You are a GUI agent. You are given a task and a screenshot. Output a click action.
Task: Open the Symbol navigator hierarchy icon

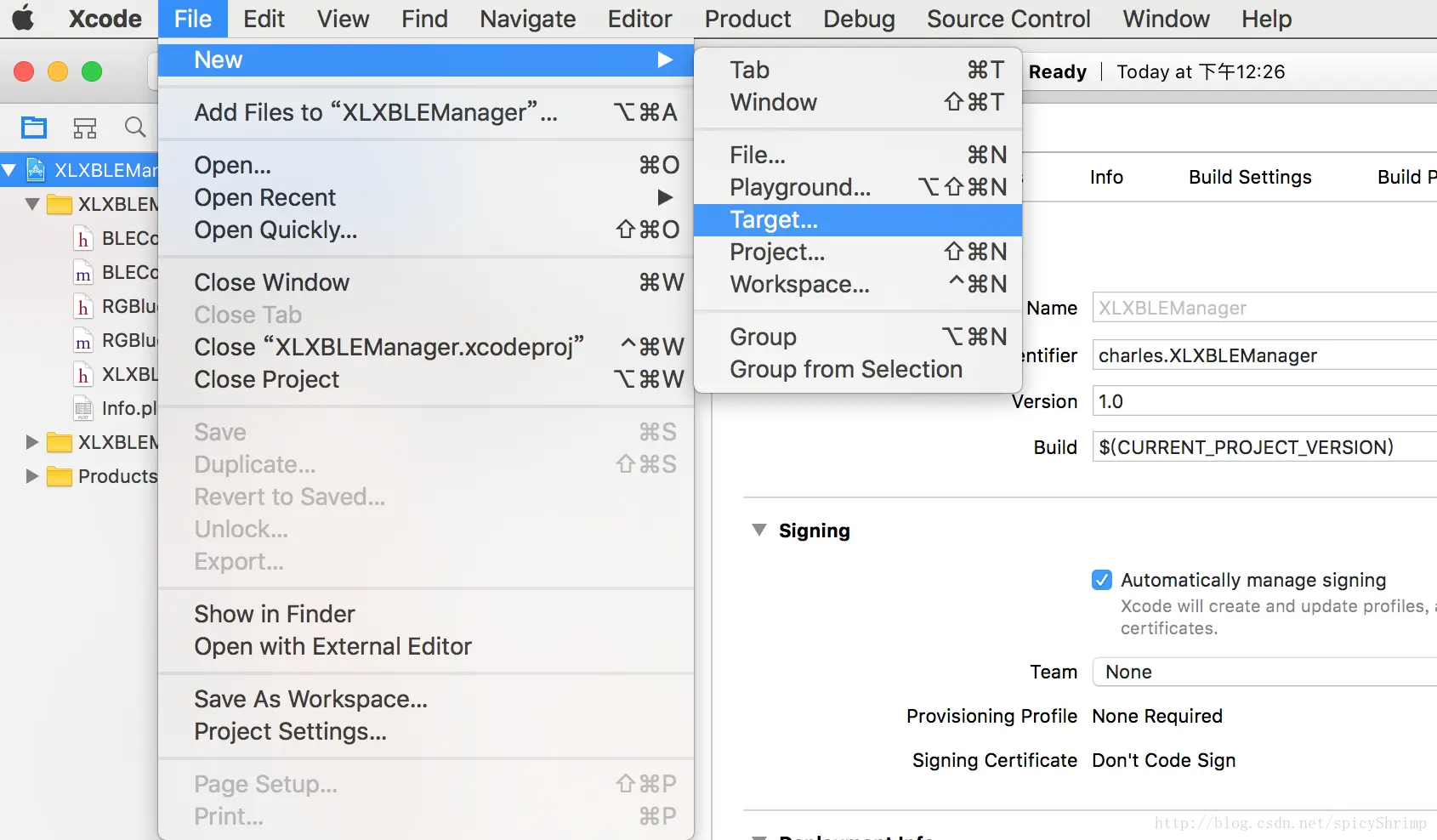[x=85, y=128]
